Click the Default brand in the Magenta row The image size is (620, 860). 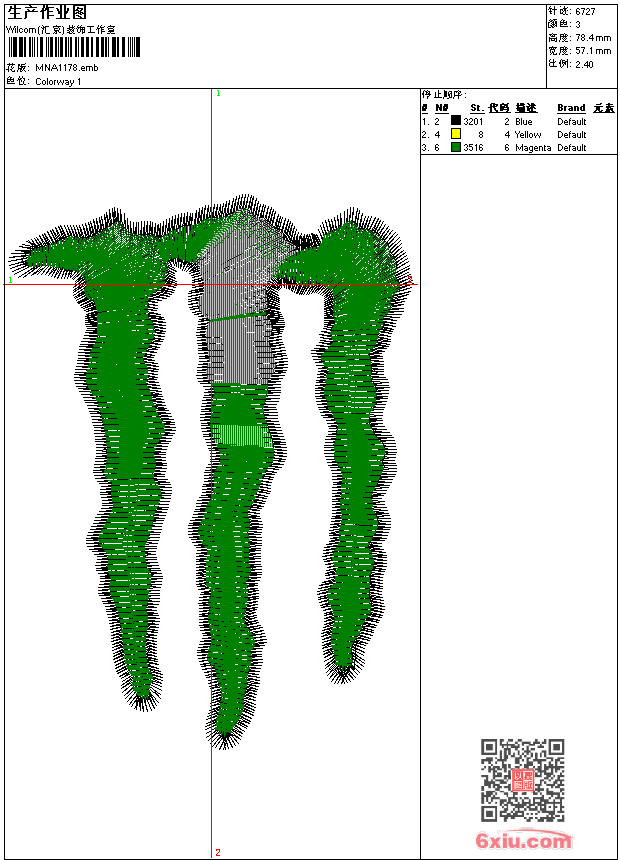pos(572,148)
